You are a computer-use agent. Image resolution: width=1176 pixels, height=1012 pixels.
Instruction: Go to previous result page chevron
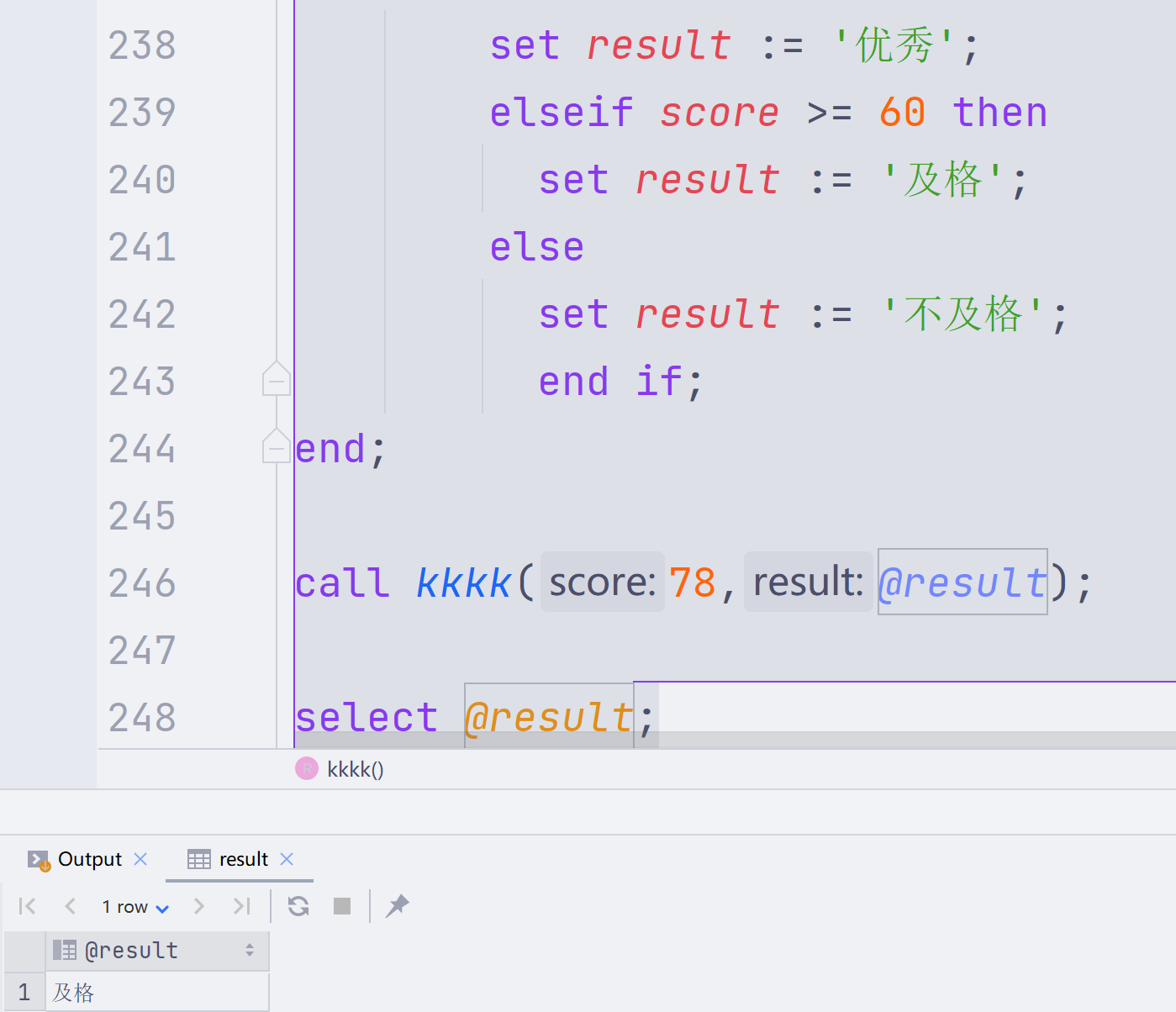click(71, 906)
